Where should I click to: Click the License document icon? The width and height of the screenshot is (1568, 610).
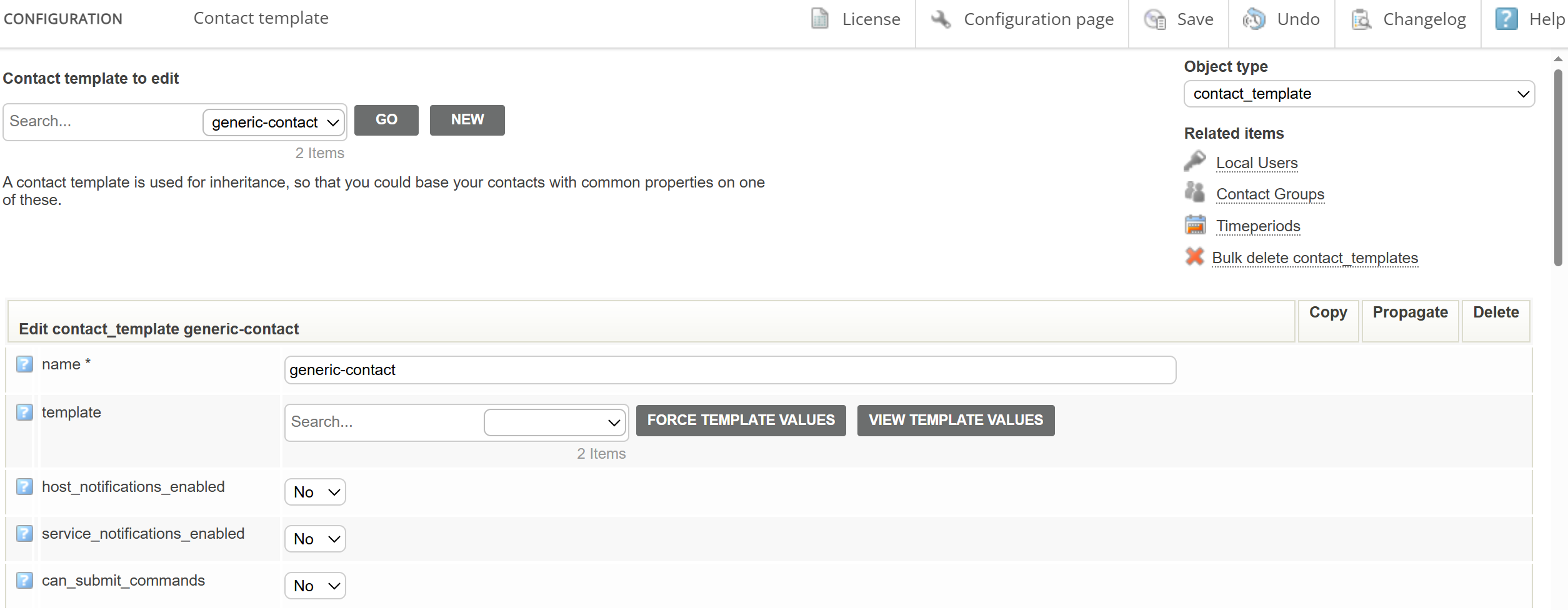point(819,19)
